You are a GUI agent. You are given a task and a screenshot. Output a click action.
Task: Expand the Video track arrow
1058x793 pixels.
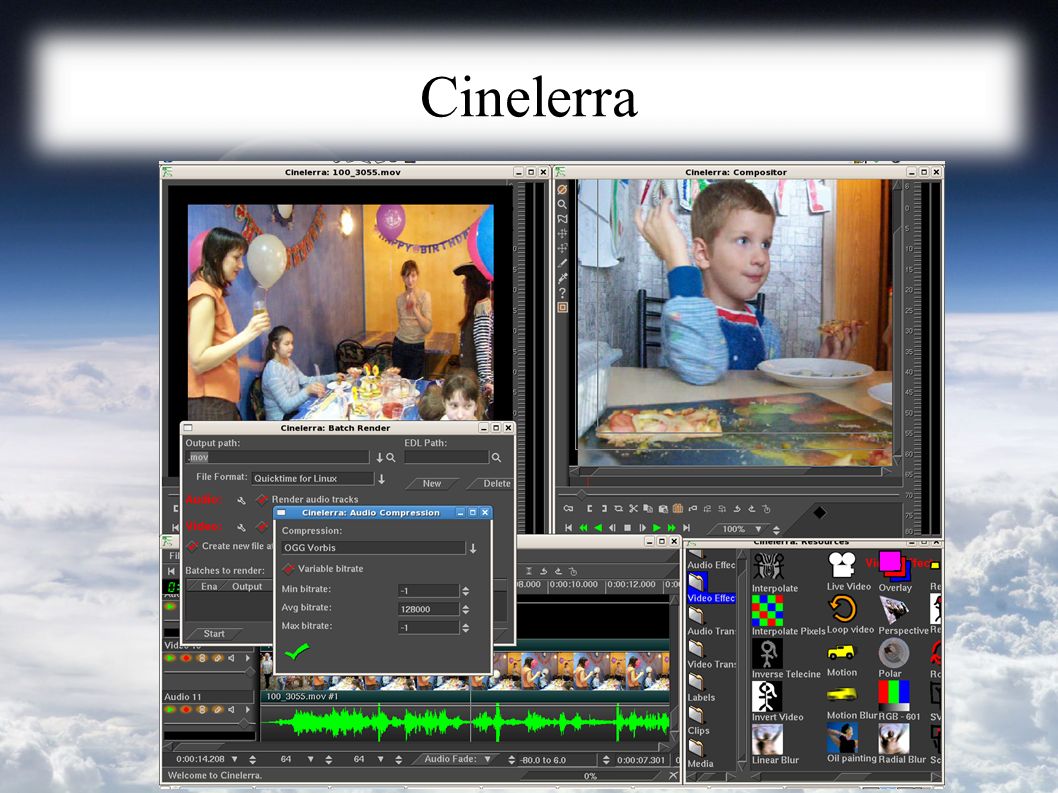pyautogui.click(x=248, y=658)
